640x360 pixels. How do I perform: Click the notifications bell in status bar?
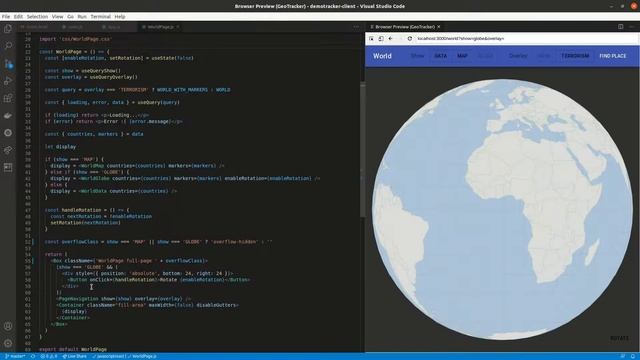[633, 356]
